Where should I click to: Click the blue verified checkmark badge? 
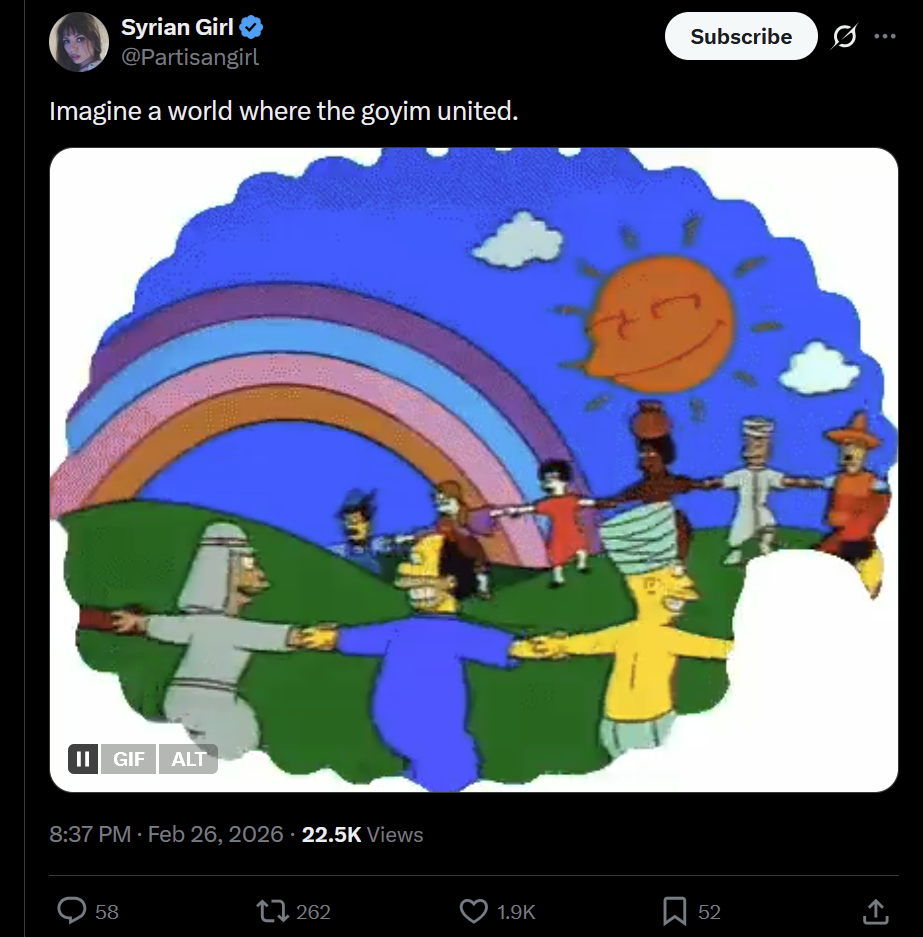coord(251,27)
